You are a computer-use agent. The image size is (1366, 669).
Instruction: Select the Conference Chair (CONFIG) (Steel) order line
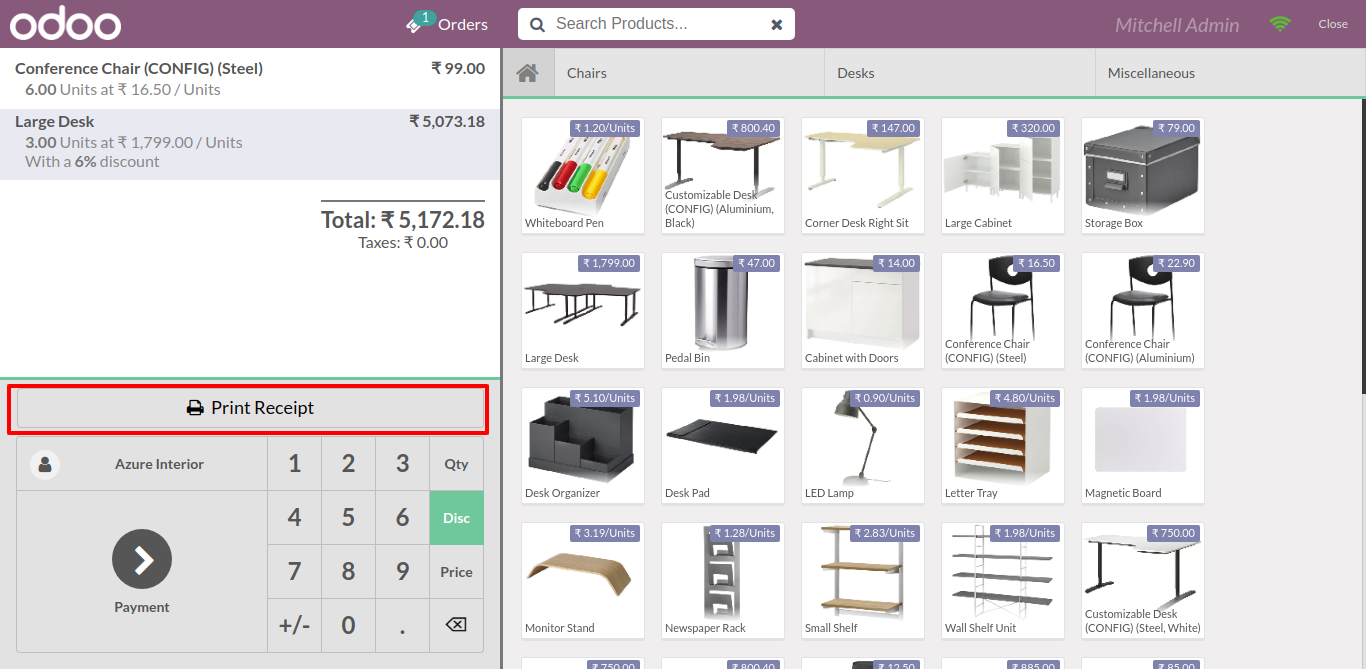click(250, 79)
